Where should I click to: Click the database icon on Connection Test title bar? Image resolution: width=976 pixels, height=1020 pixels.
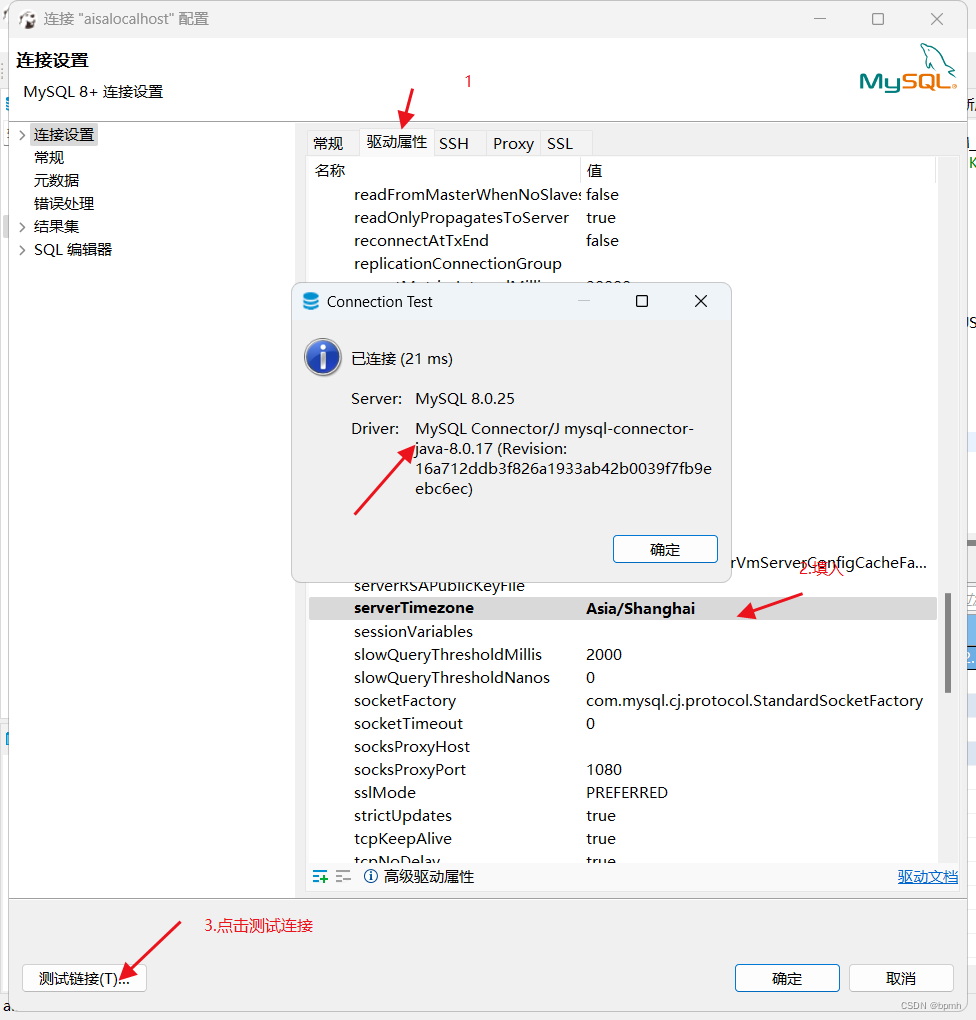tap(311, 301)
